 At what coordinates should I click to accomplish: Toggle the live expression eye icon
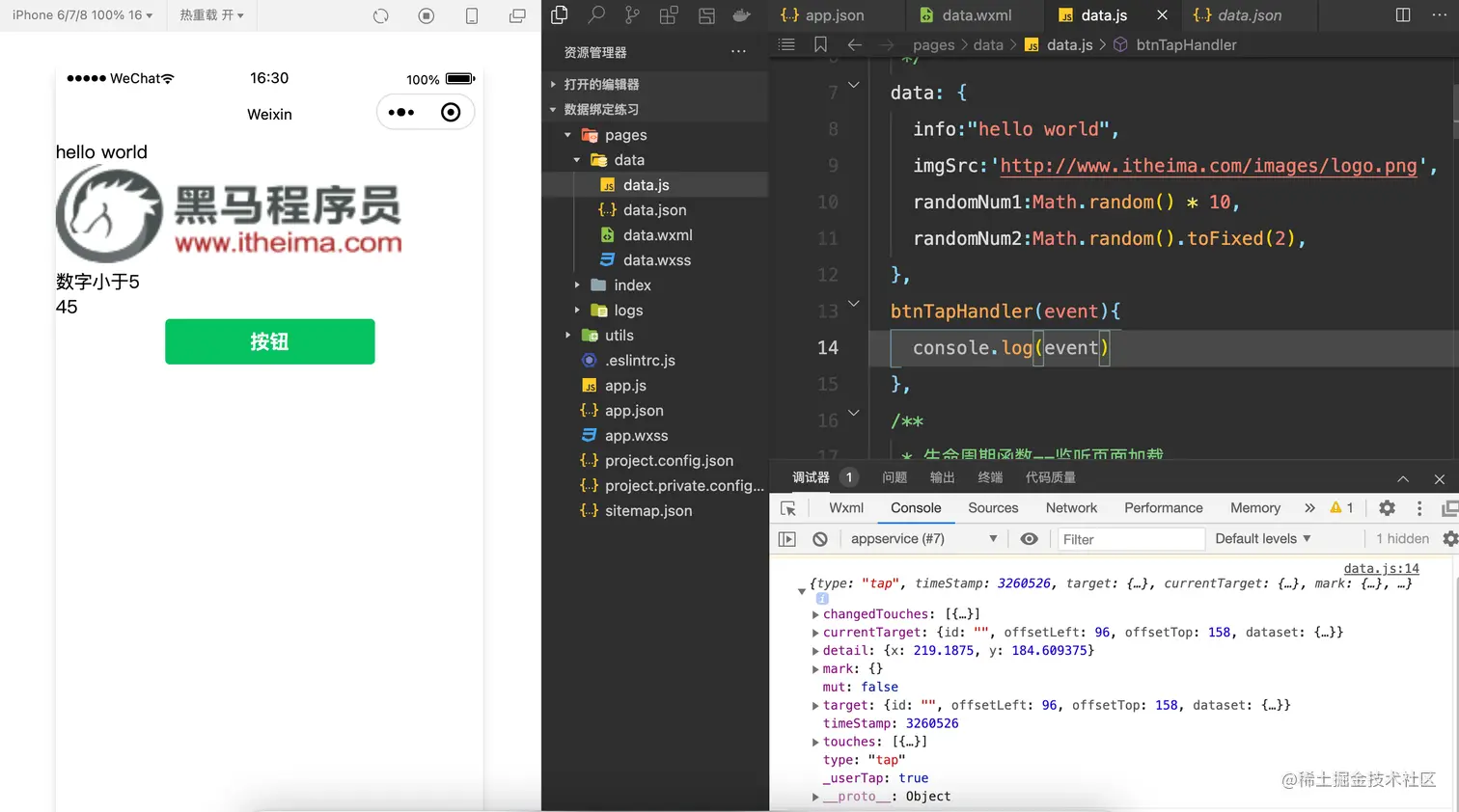tap(1030, 539)
